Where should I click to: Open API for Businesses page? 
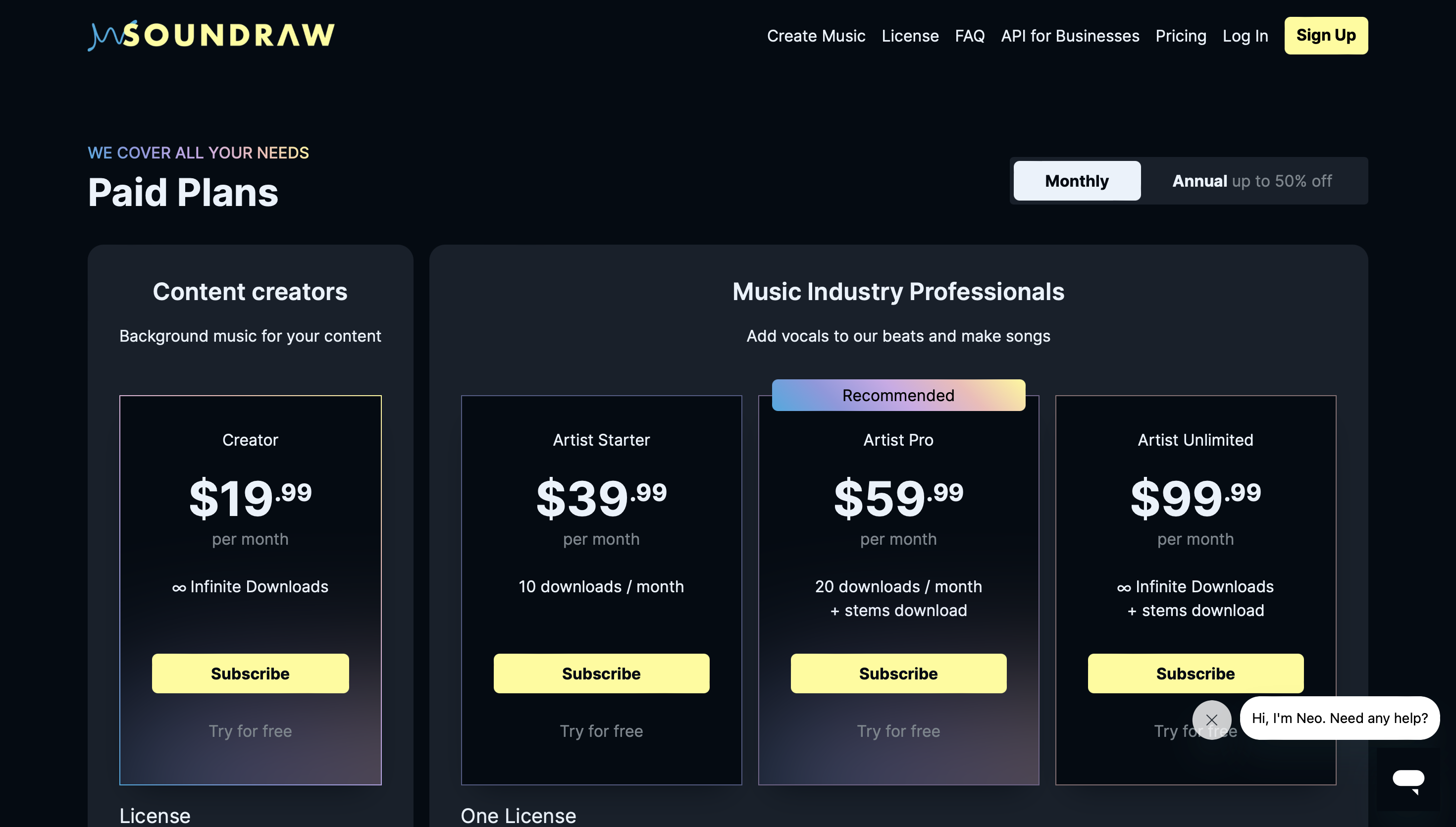[x=1069, y=36]
